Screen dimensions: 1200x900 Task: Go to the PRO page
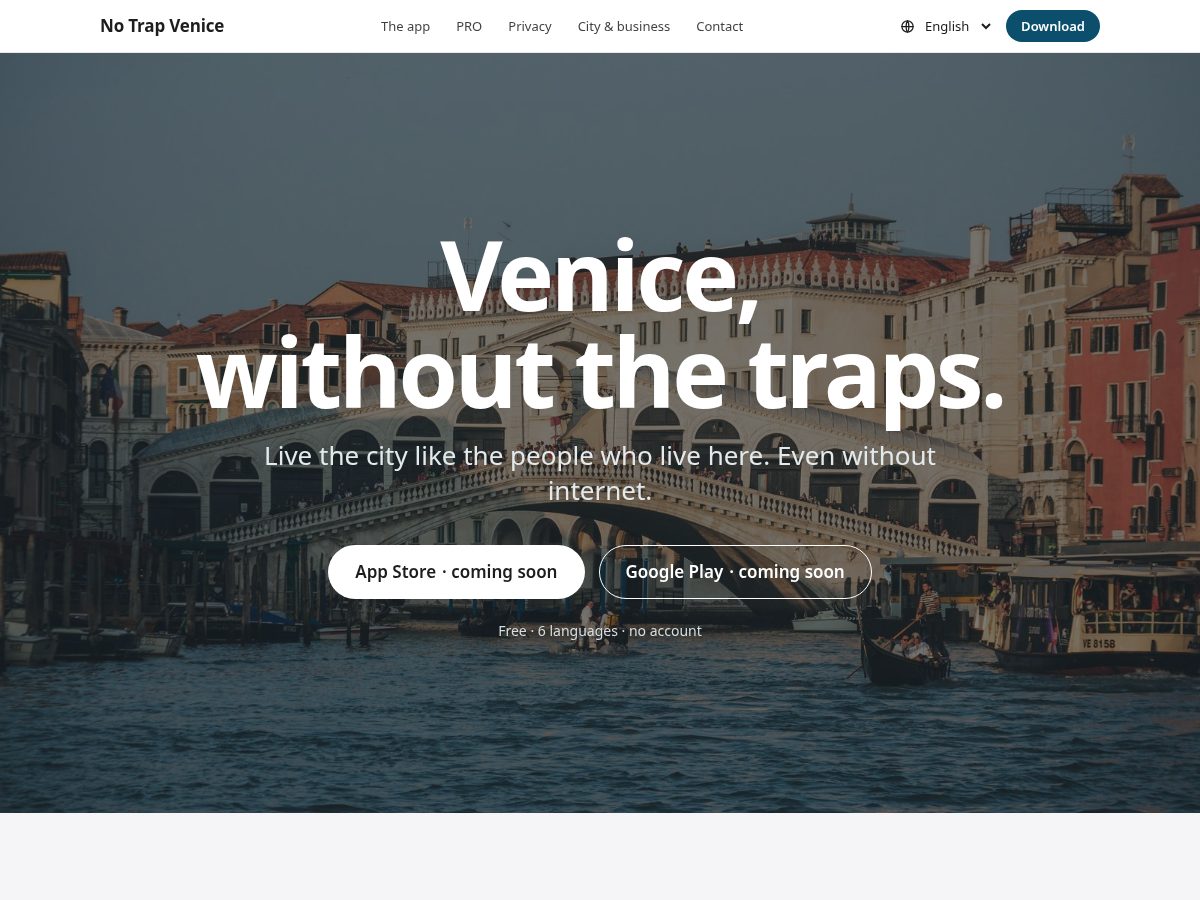pyautogui.click(x=469, y=27)
